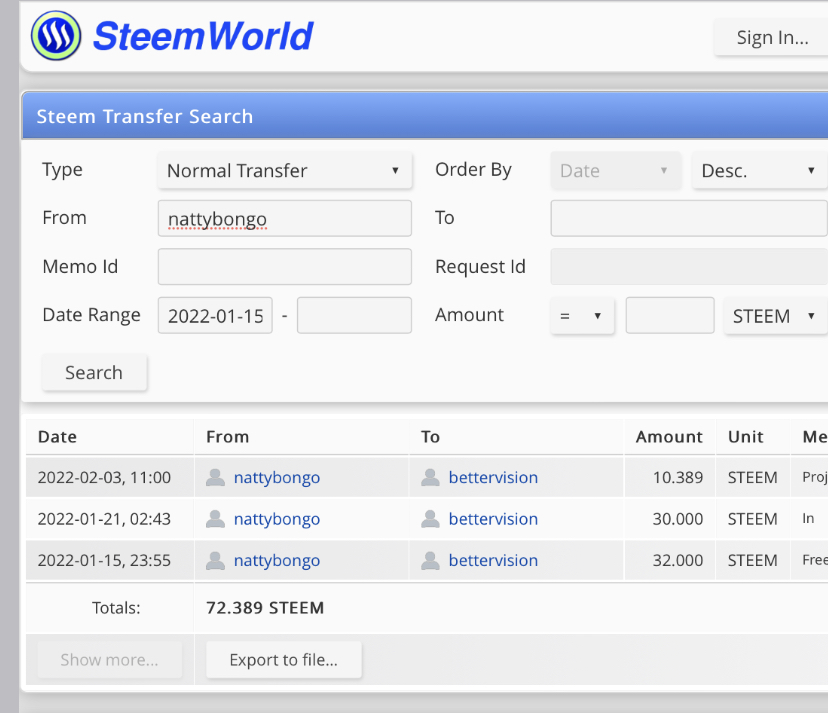
Task: Click nattybongo avatar icon in 2022-01-21 row
Action: tap(215, 519)
